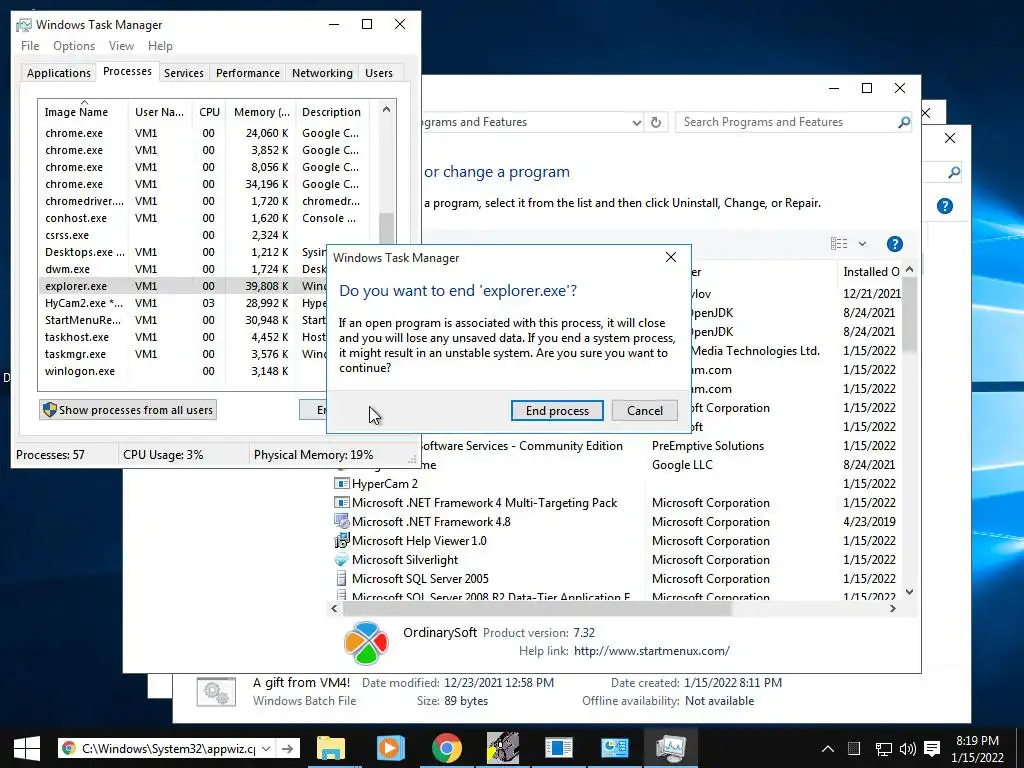Screen dimensions: 1024x768
Task: Click the volume speaker tray icon
Action: tap(907, 748)
